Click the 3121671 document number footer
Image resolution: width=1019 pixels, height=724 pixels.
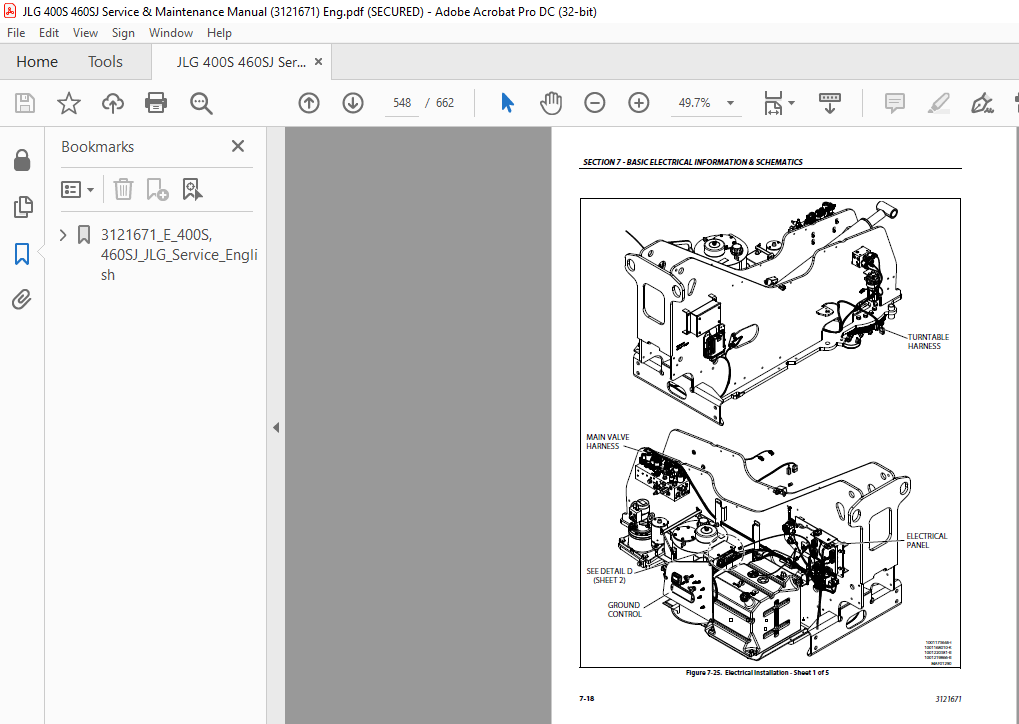click(x=948, y=699)
